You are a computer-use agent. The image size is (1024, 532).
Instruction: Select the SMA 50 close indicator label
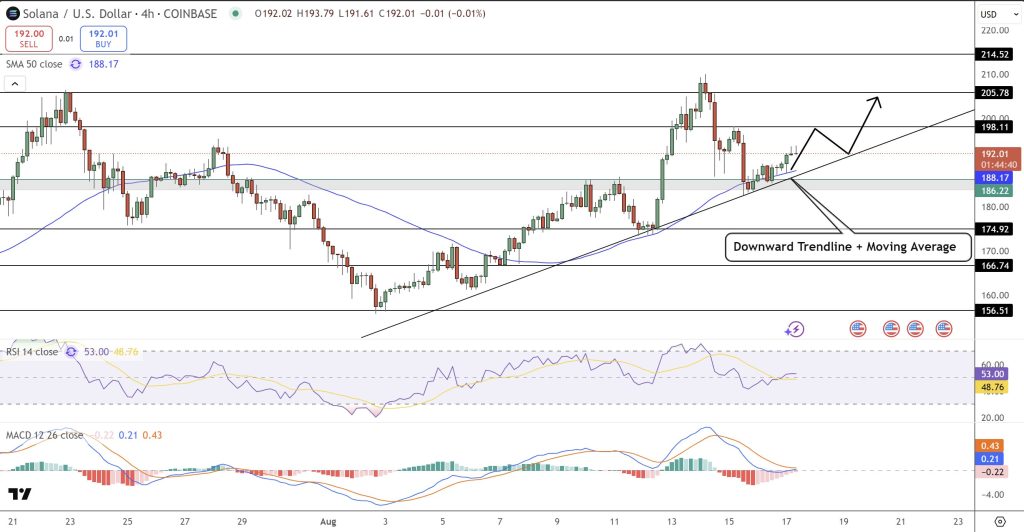tap(34, 64)
